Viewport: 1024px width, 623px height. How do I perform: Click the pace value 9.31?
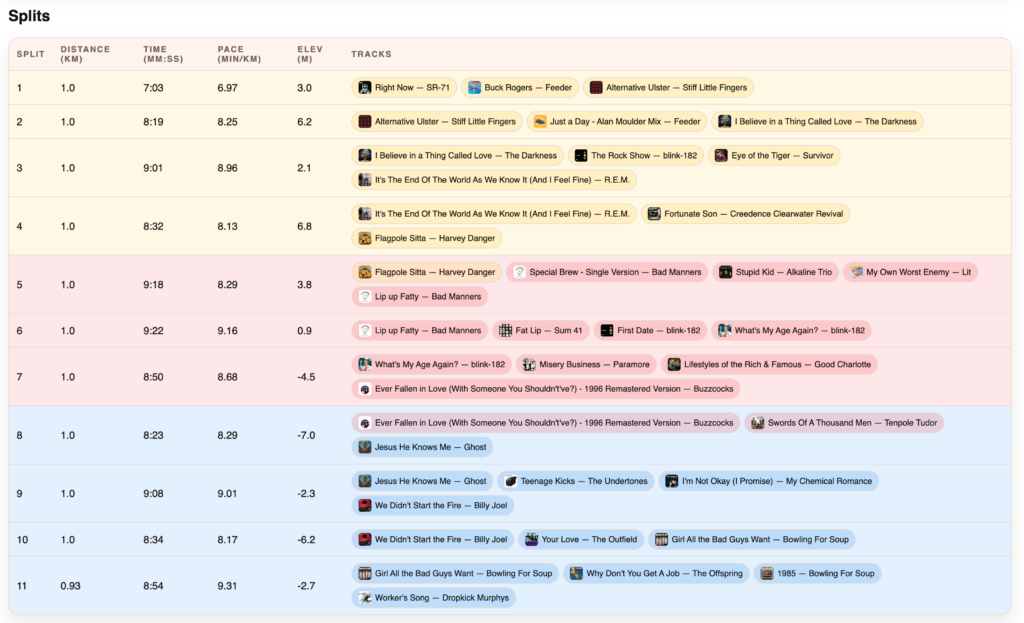coord(227,586)
